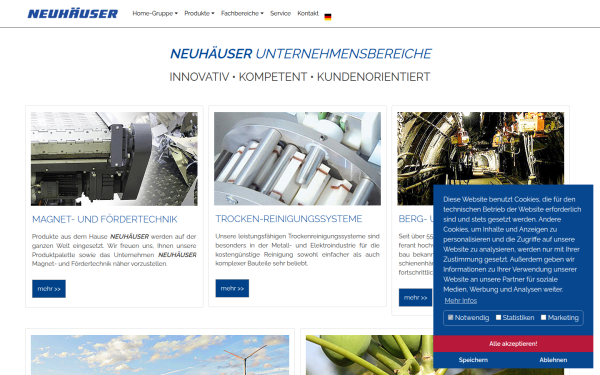Click the NEUHÄUSER UNTERNEHMENSBEREICHE headline
Screen dimensions: 600x375
[x=301, y=54]
